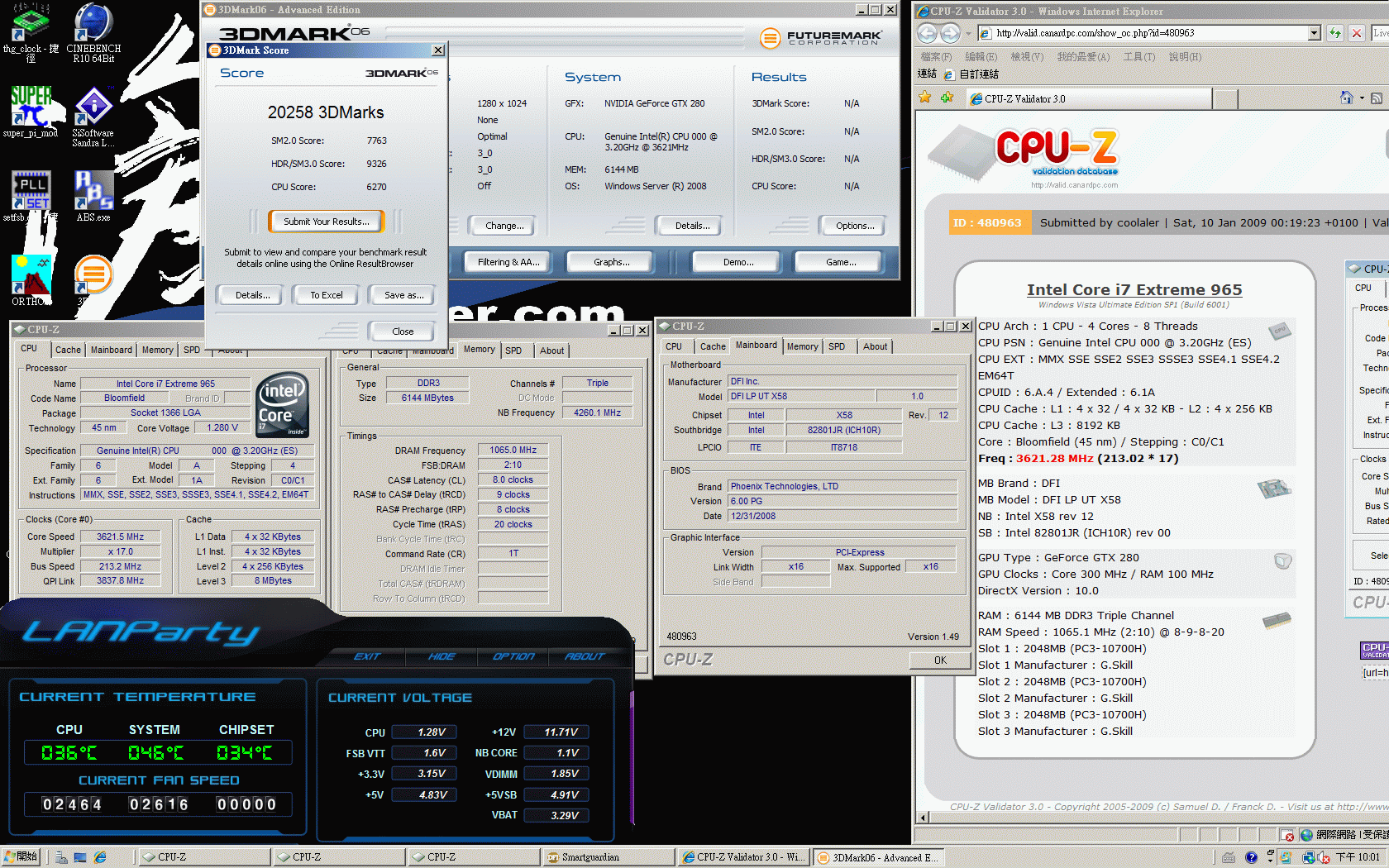Click the Futuremark Corporation logo
1389x868 pixels.
click(820, 37)
